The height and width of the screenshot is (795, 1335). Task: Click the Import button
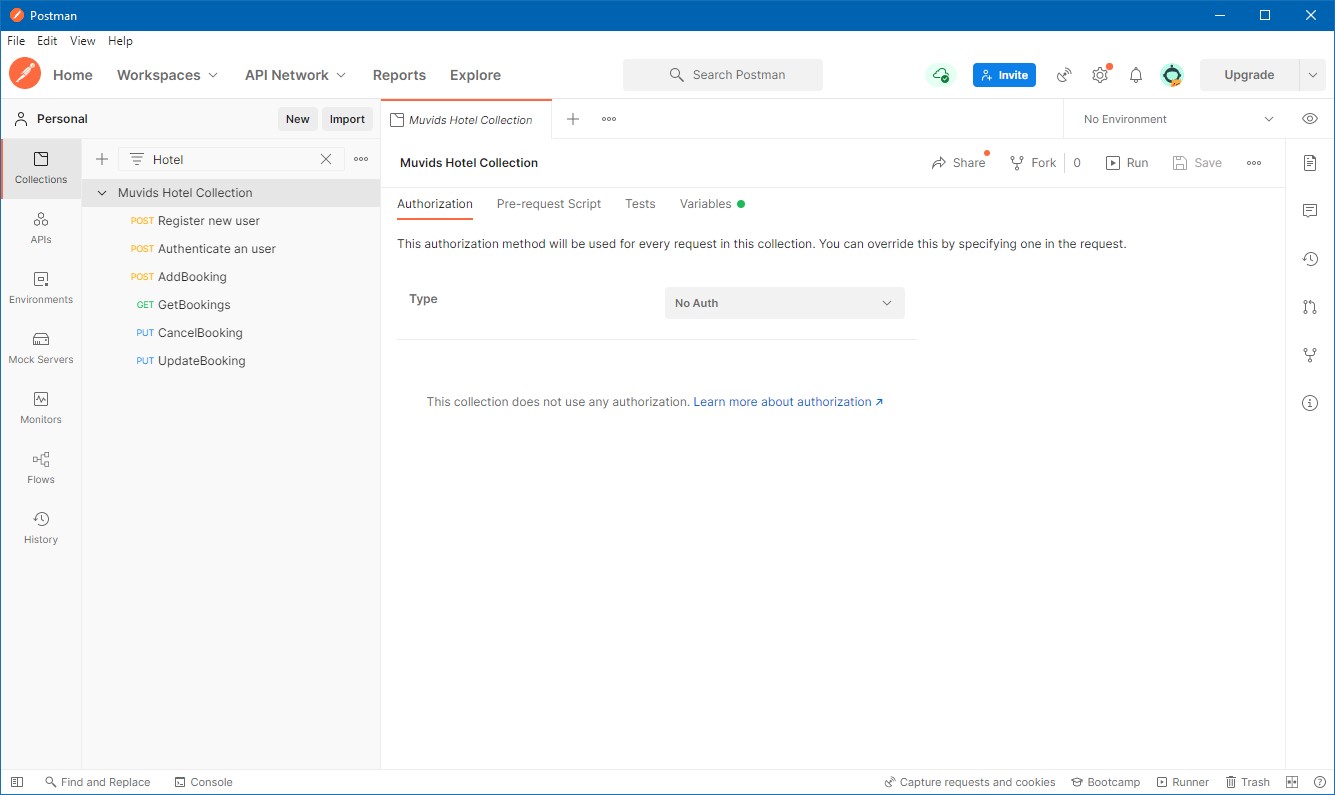coord(347,119)
